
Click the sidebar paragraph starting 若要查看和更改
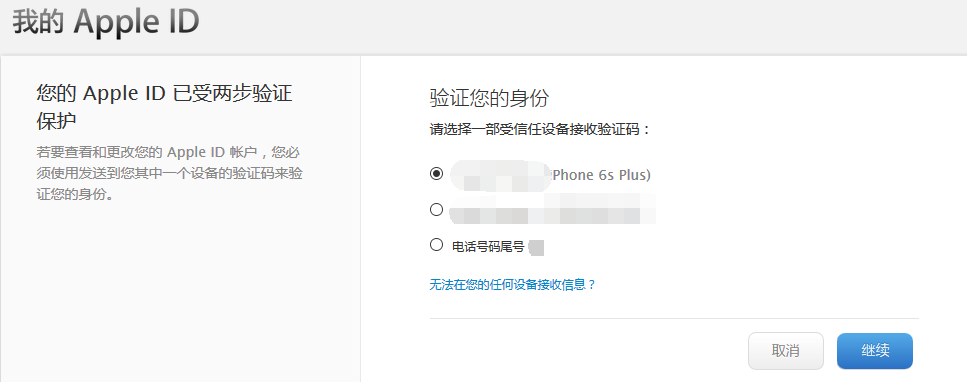pyautogui.click(x=169, y=173)
